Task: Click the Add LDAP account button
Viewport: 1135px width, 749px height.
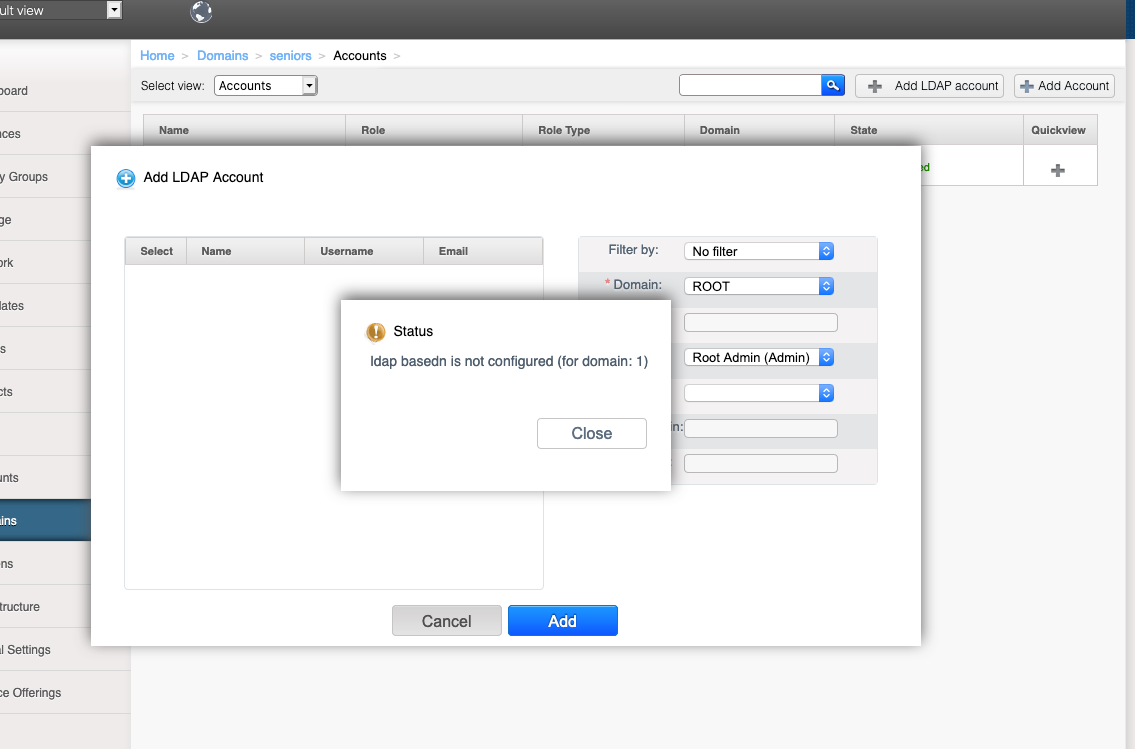Action: pyautogui.click(x=929, y=85)
